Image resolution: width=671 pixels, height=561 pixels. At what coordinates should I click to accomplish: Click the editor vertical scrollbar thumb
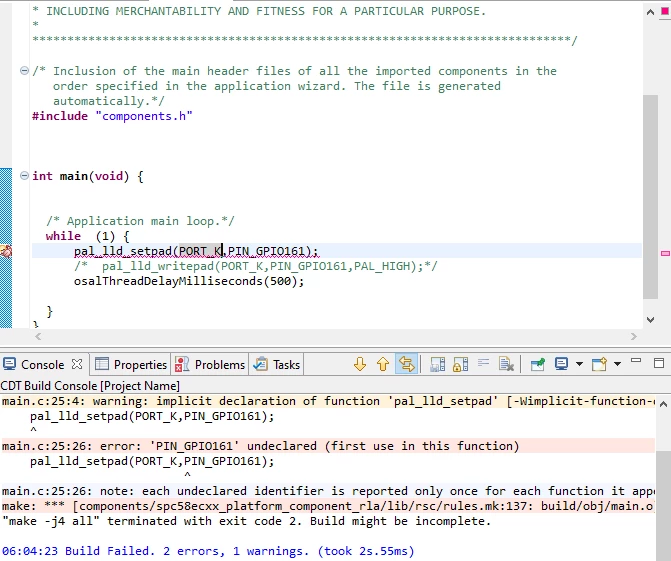tap(650, 197)
